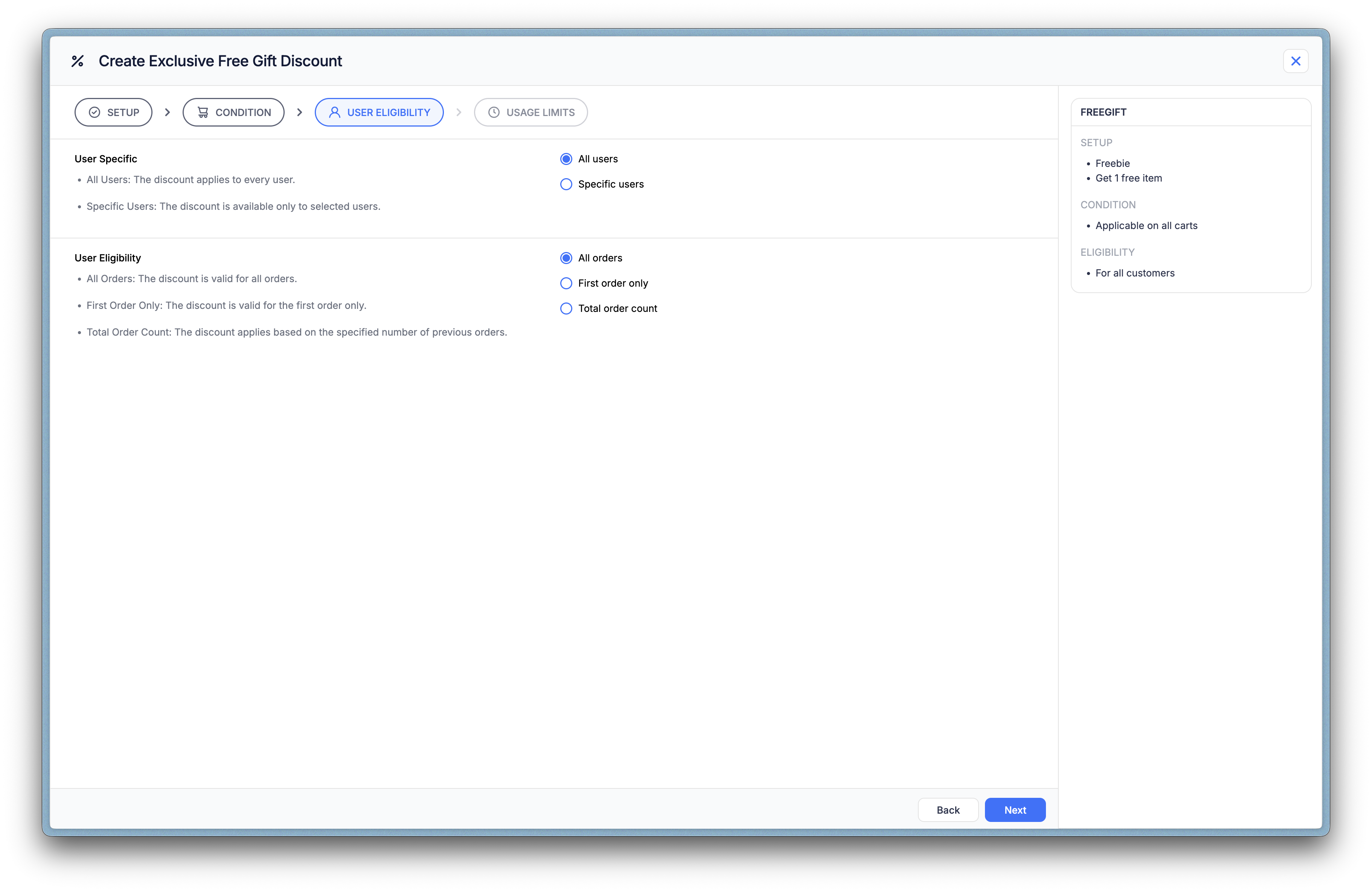Select Total order count radio button
The image size is (1372, 892).
[x=566, y=309]
